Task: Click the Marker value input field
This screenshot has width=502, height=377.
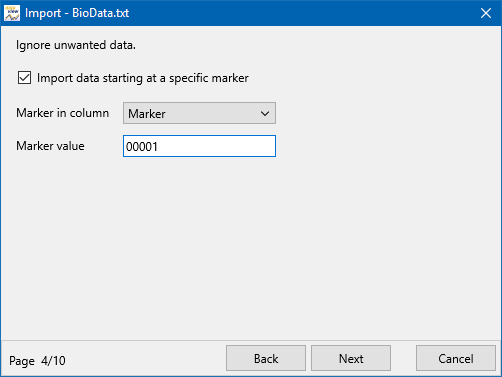Action: point(199,146)
